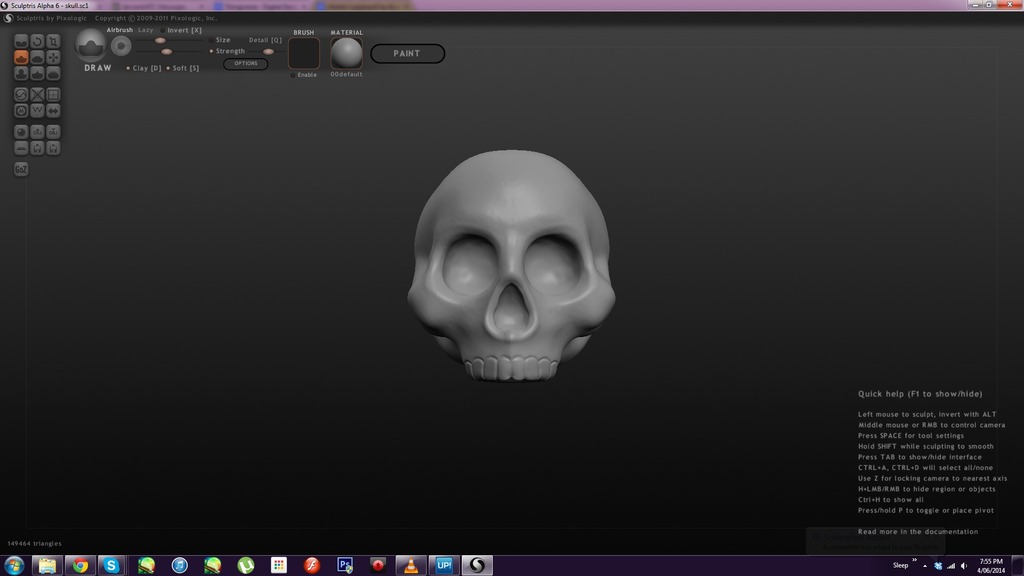Click the 'DRAW' tool label
The width and height of the screenshot is (1024, 576).
(x=98, y=68)
